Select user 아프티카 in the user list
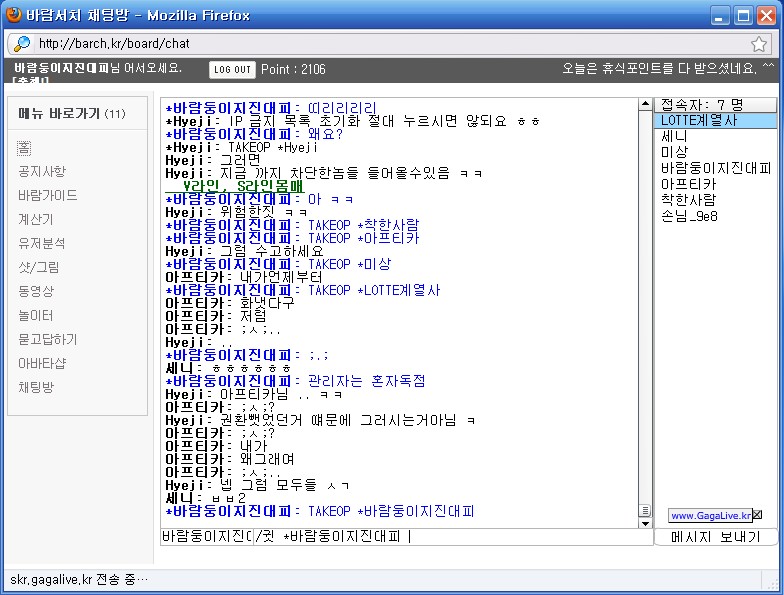Viewport: 784px width, 595px height. (x=688, y=184)
